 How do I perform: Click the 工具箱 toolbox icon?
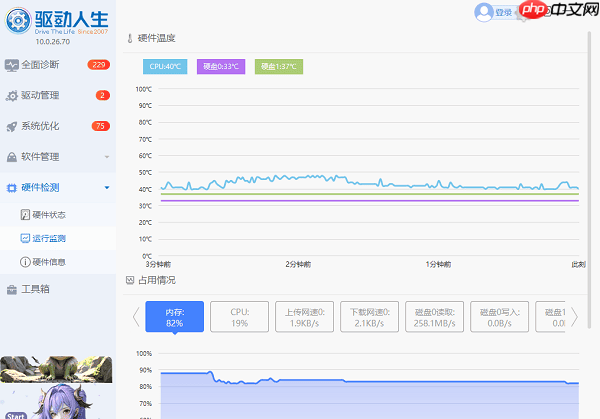12,290
